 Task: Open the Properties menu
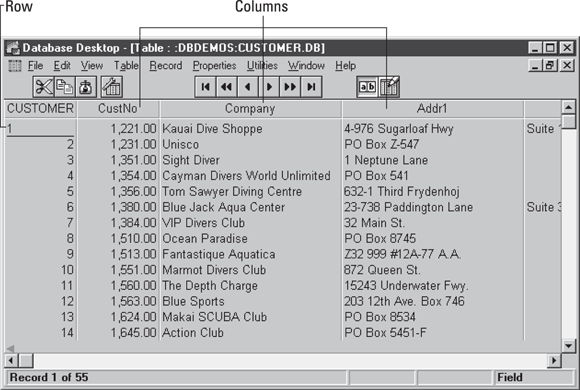(x=214, y=66)
